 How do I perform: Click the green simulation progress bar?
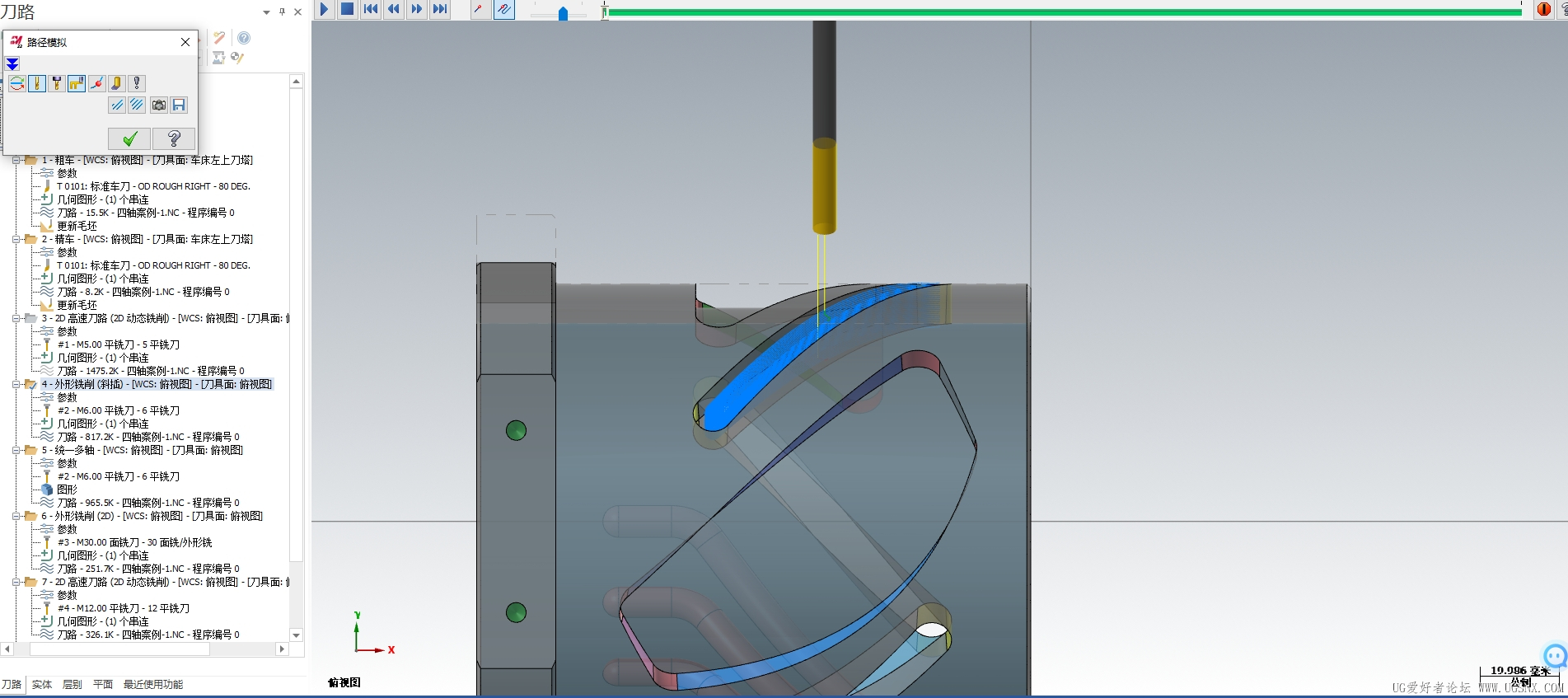click(1065, 12)
